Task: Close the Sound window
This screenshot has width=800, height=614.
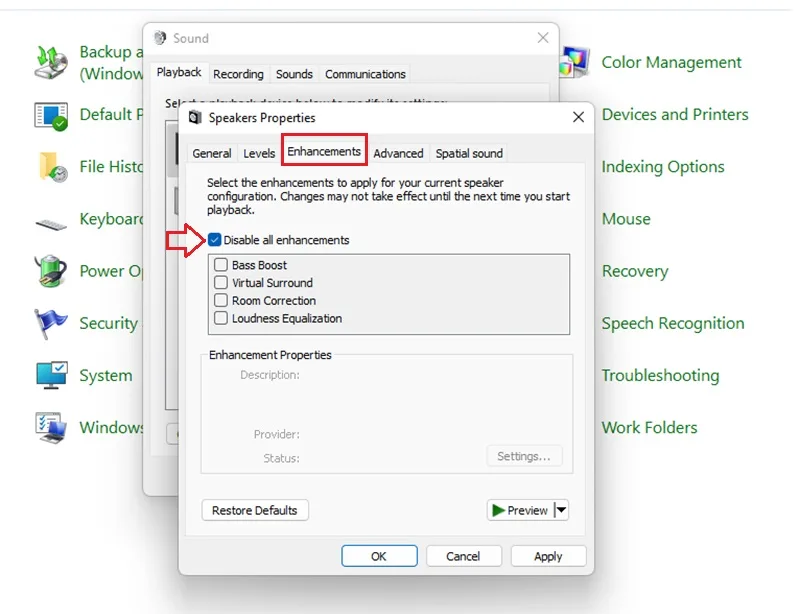Action: [543, 38]
